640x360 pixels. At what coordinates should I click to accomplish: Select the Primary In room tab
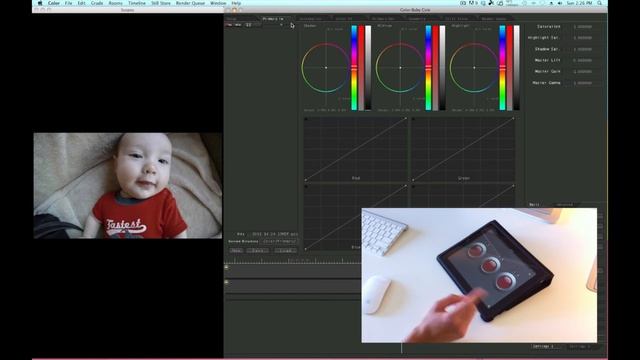[273, 19]
